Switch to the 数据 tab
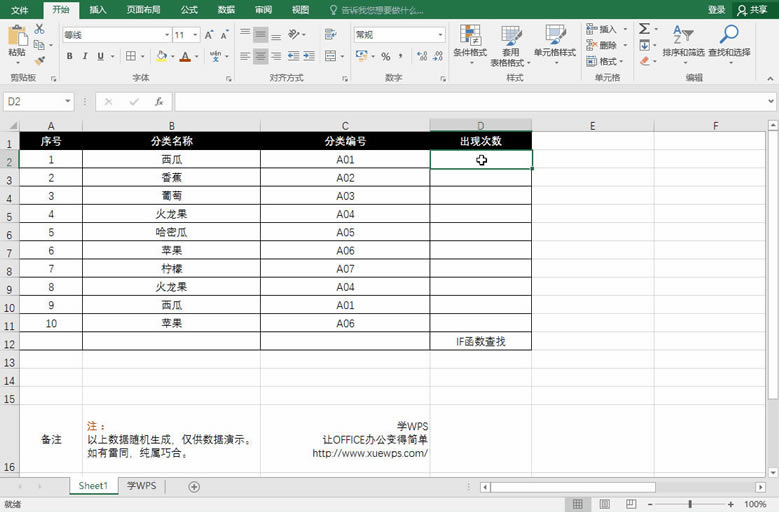 pyautogui.click(x=226, y=10)
